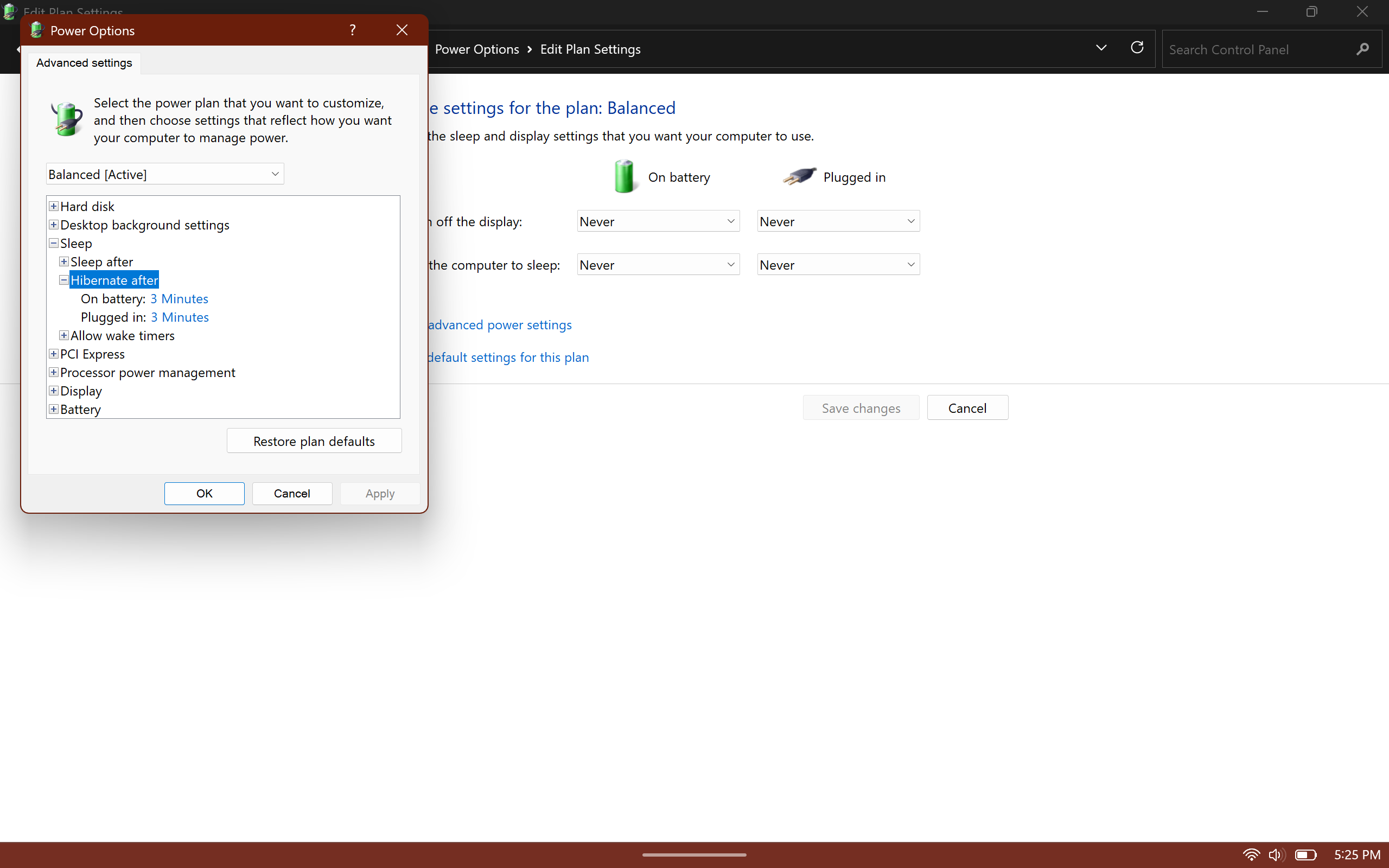Click Power Options breadcrumb item

click(x=476, y=49)
